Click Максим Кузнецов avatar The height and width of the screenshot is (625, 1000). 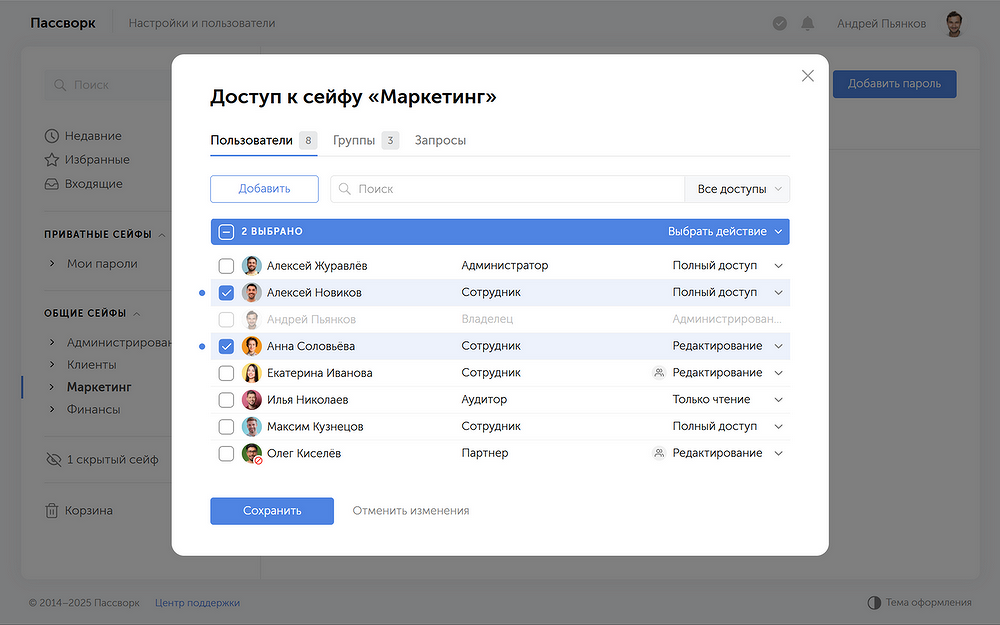click(252, 427)
